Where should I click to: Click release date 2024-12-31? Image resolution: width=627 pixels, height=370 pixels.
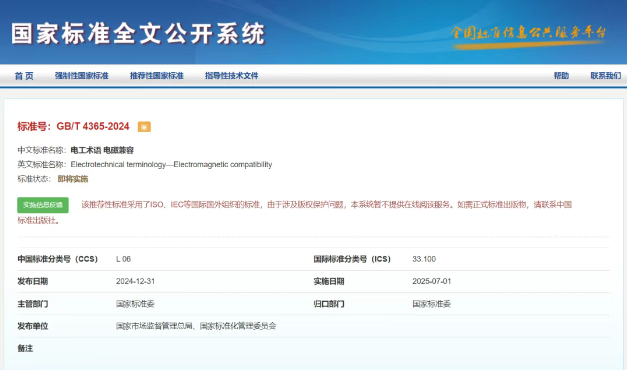(x=136, y=282)
